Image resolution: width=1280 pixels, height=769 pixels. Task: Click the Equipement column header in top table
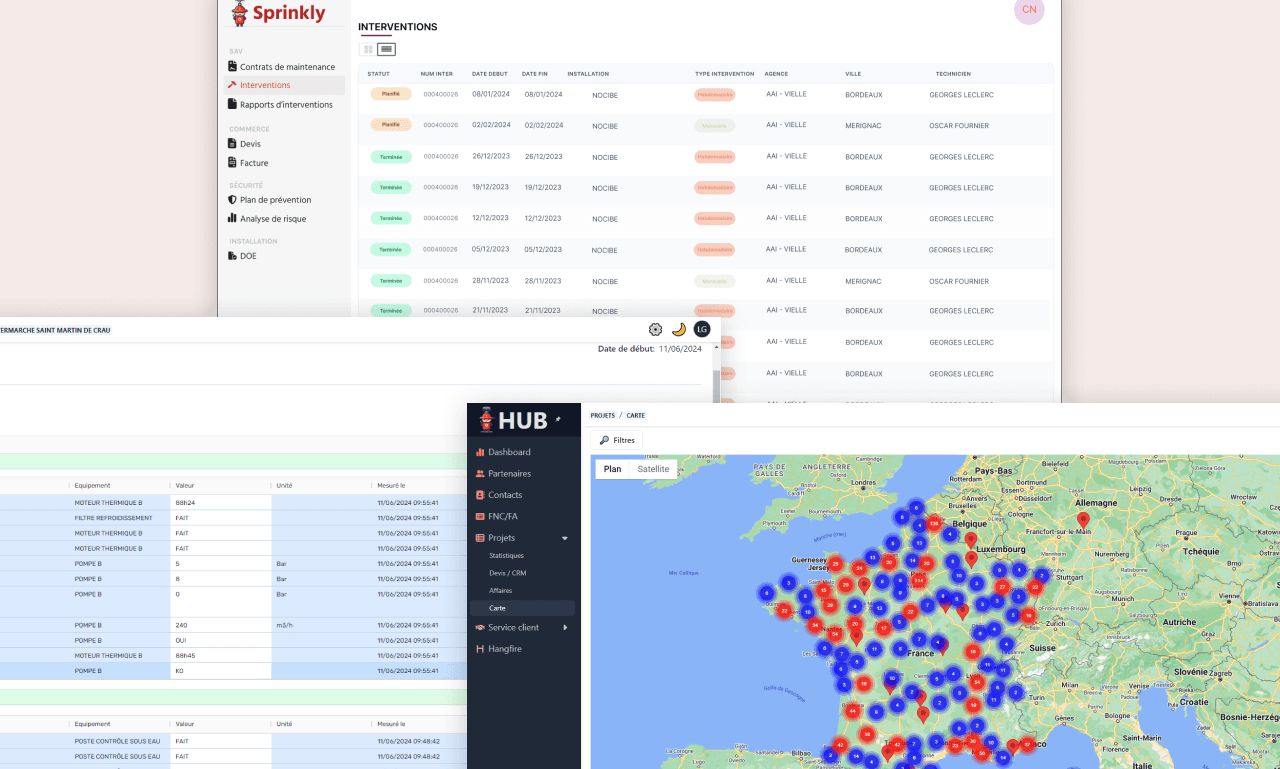92,486
